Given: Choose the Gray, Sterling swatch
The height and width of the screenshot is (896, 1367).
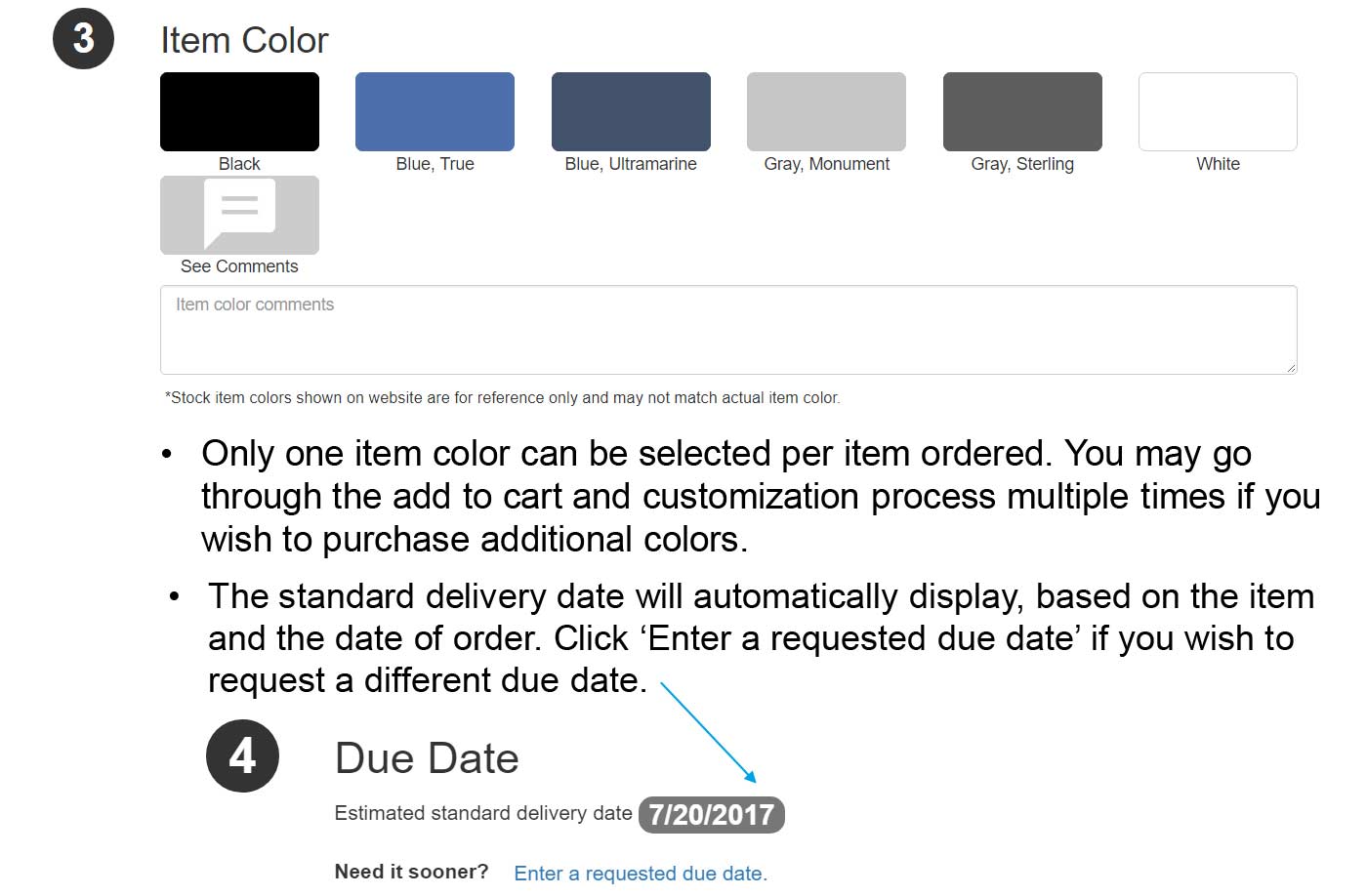Looking at the screenshot, I should [1022, 111].
